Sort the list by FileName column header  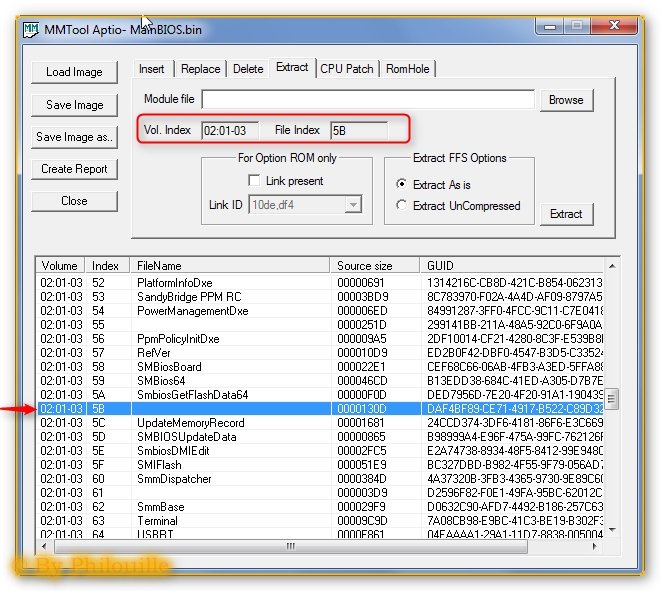(x=230, y=266)
